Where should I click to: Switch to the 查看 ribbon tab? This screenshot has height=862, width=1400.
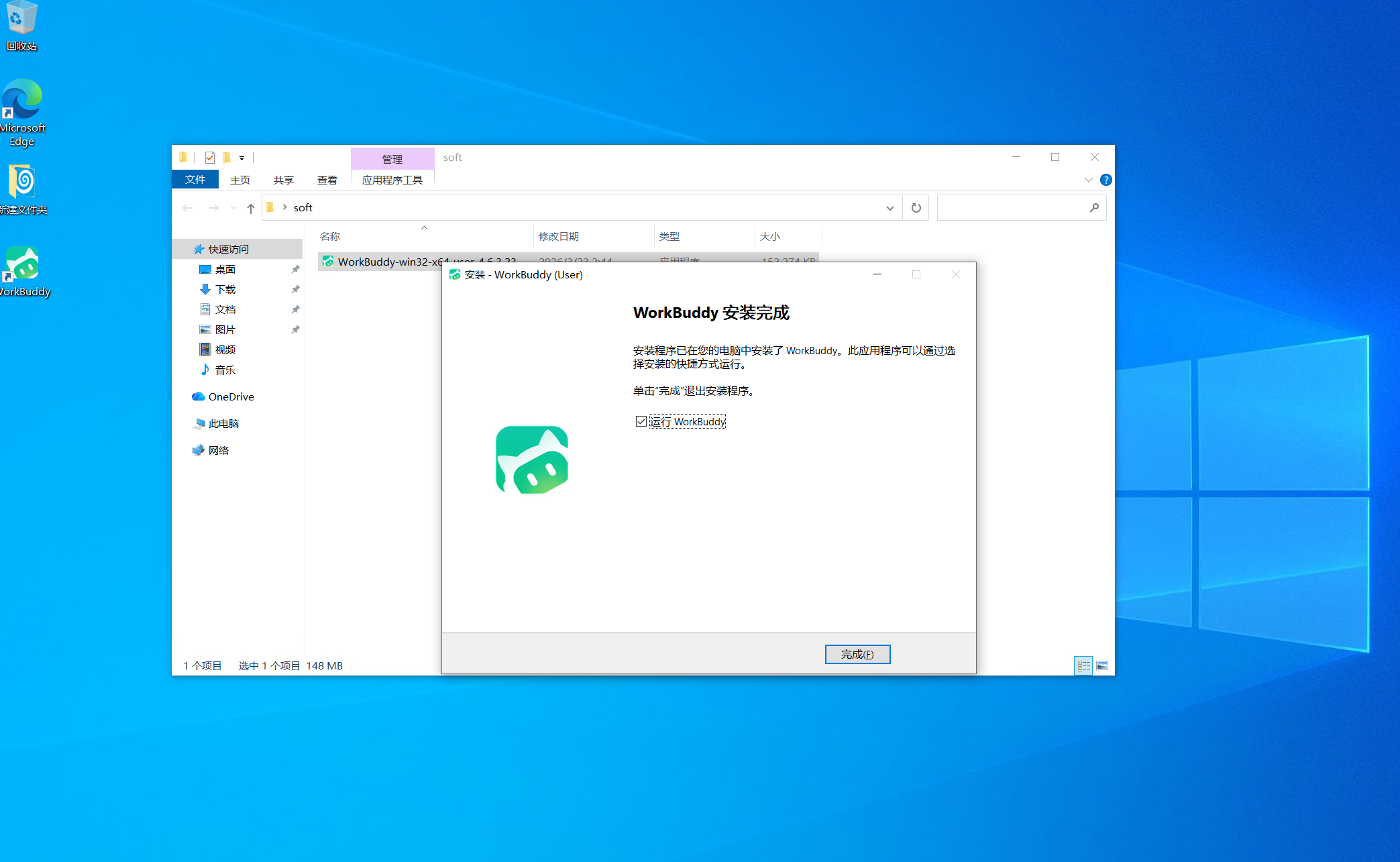click(327, 180)
